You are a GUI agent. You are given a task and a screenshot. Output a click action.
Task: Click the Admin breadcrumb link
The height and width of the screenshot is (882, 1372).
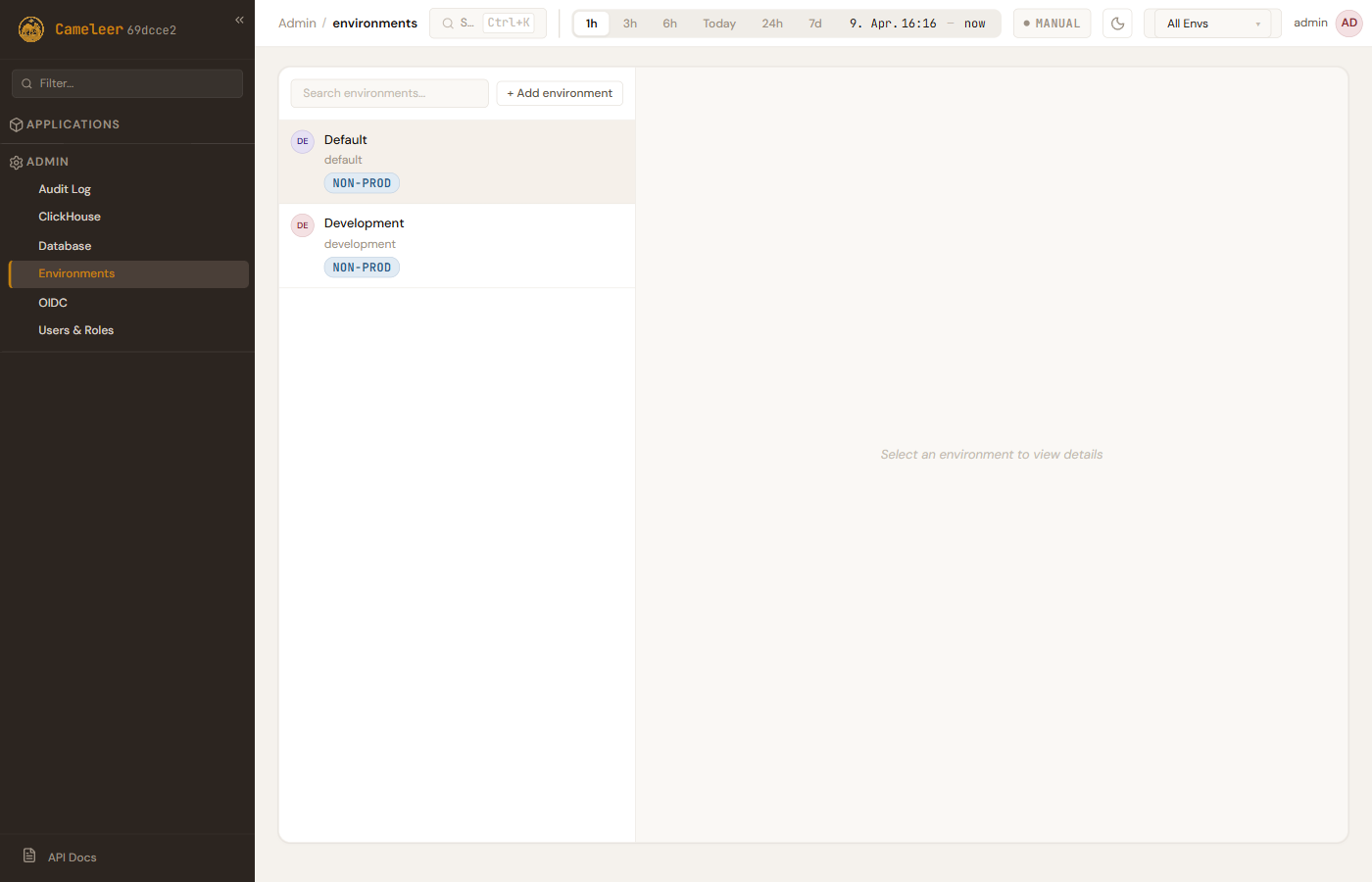(x=297, y=24)
